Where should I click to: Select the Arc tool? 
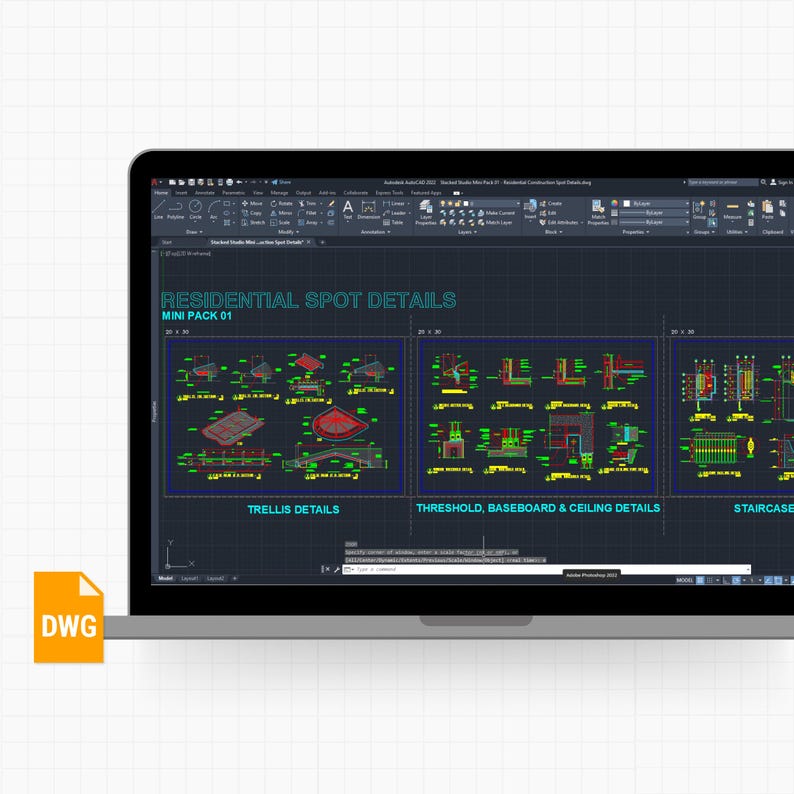tap(214, 207)
